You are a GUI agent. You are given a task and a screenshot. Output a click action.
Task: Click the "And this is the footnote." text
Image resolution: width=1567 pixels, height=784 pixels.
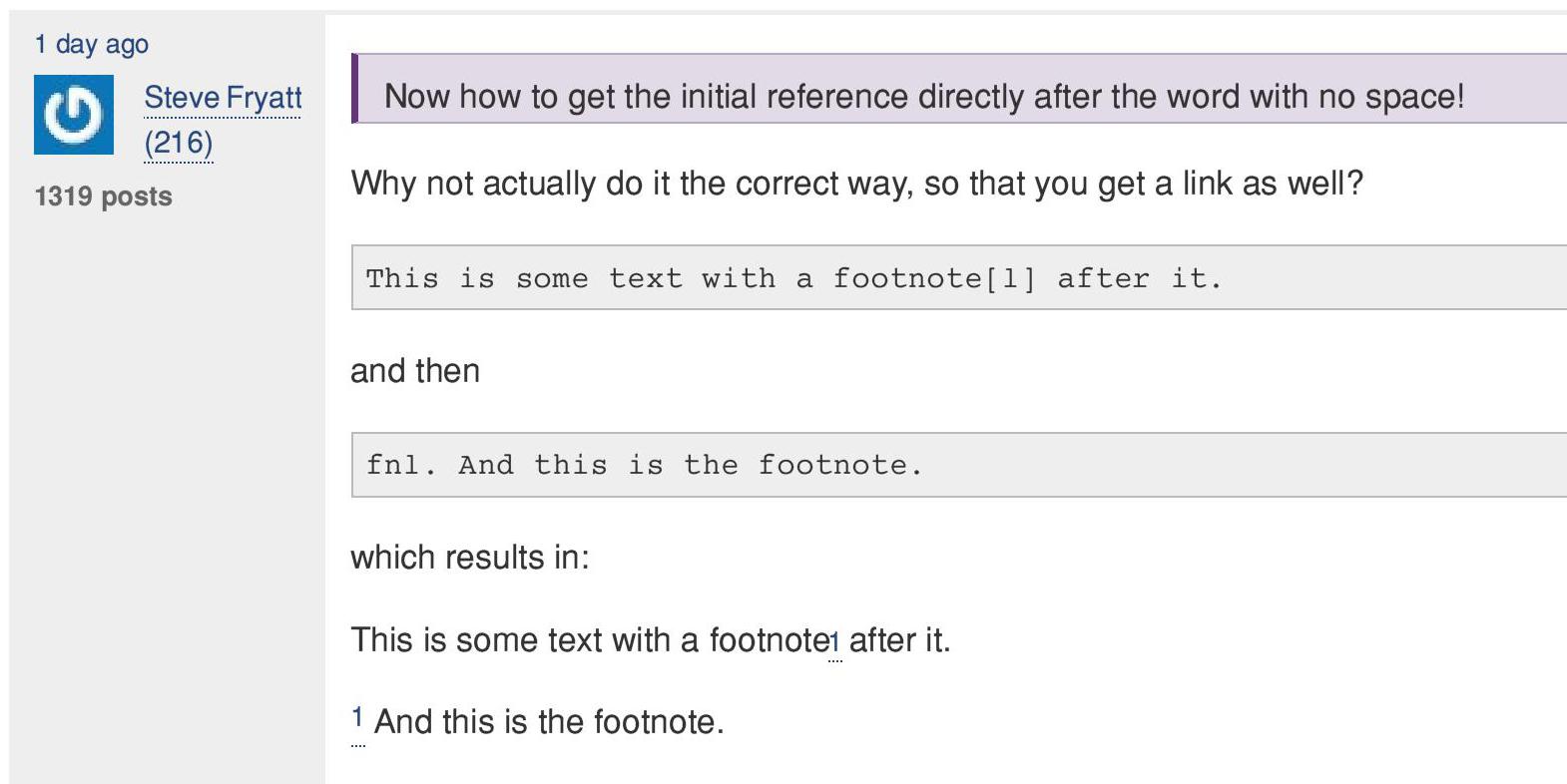coord(549,721)
